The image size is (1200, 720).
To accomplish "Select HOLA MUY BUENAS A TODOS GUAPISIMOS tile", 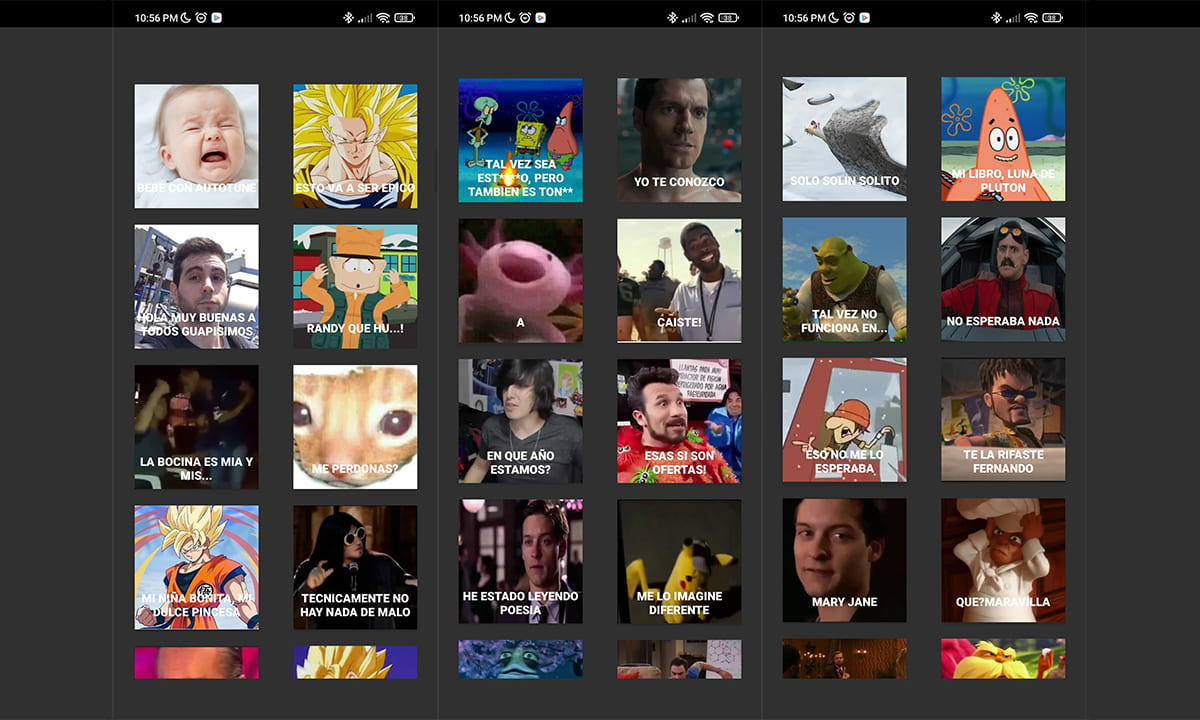I will tap(197, 286).
